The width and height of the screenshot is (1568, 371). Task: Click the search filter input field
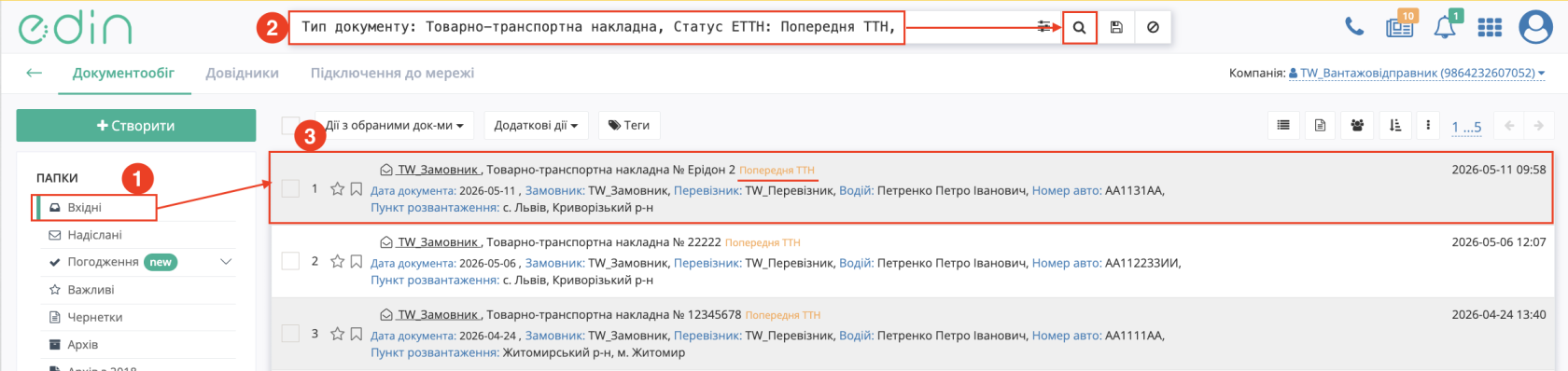[x=663, y=27]
